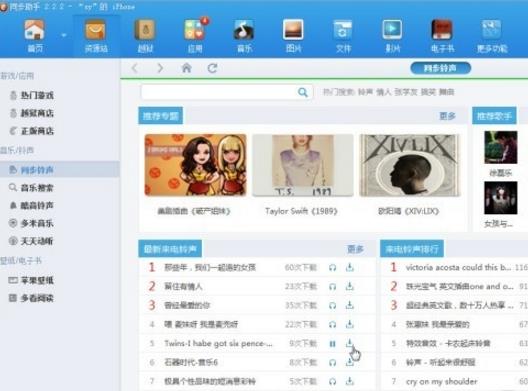Open the first recommended singer photo

click(x=501, y=147)
